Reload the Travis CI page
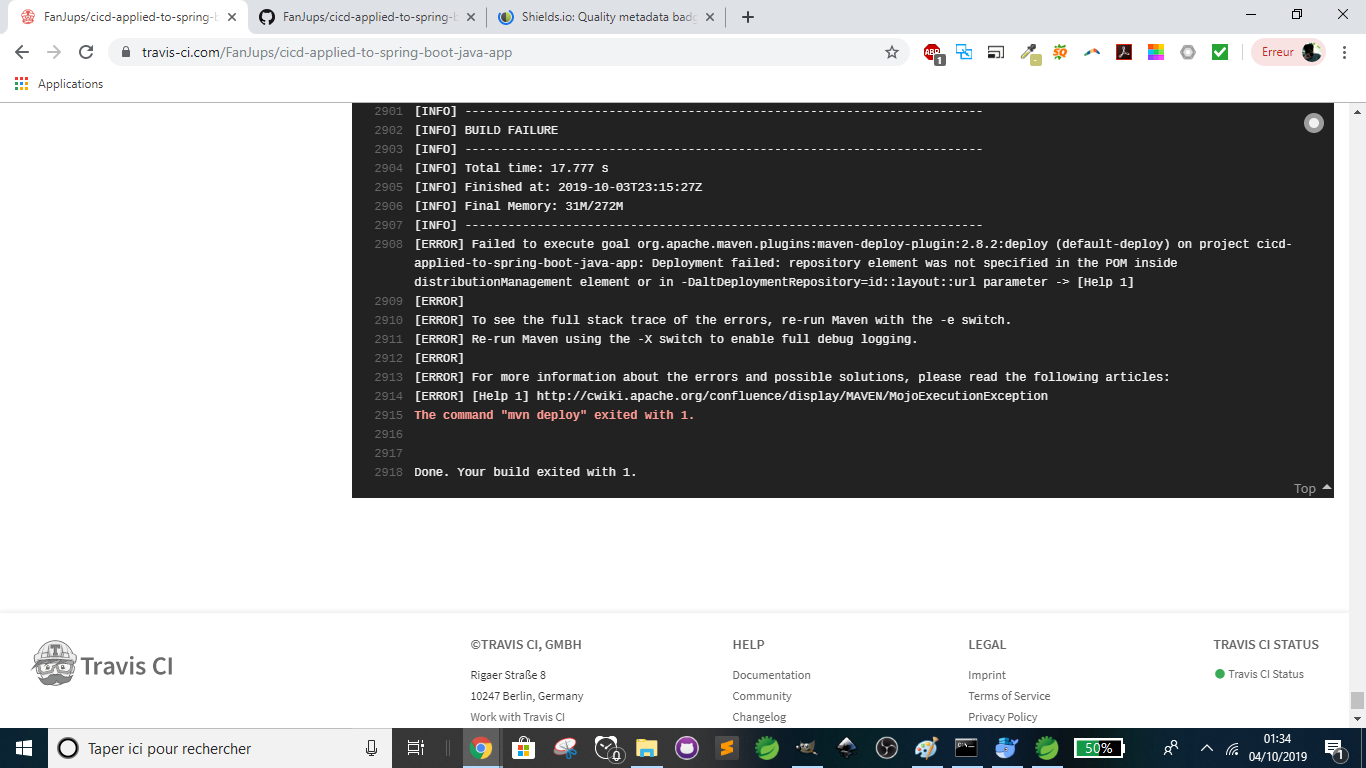1366x768 pixels. (86, 52)
